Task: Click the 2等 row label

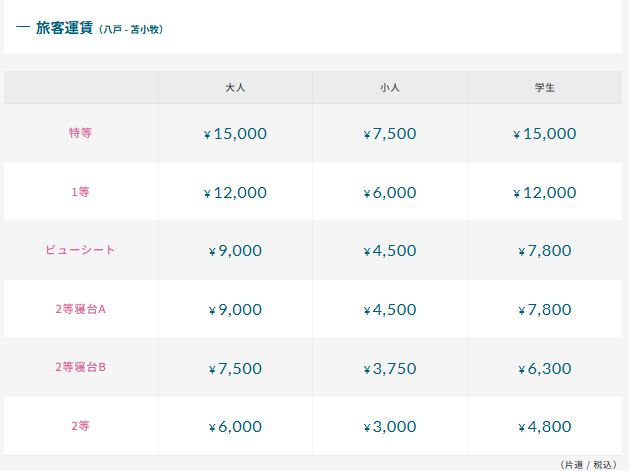Action: [81, 426]
